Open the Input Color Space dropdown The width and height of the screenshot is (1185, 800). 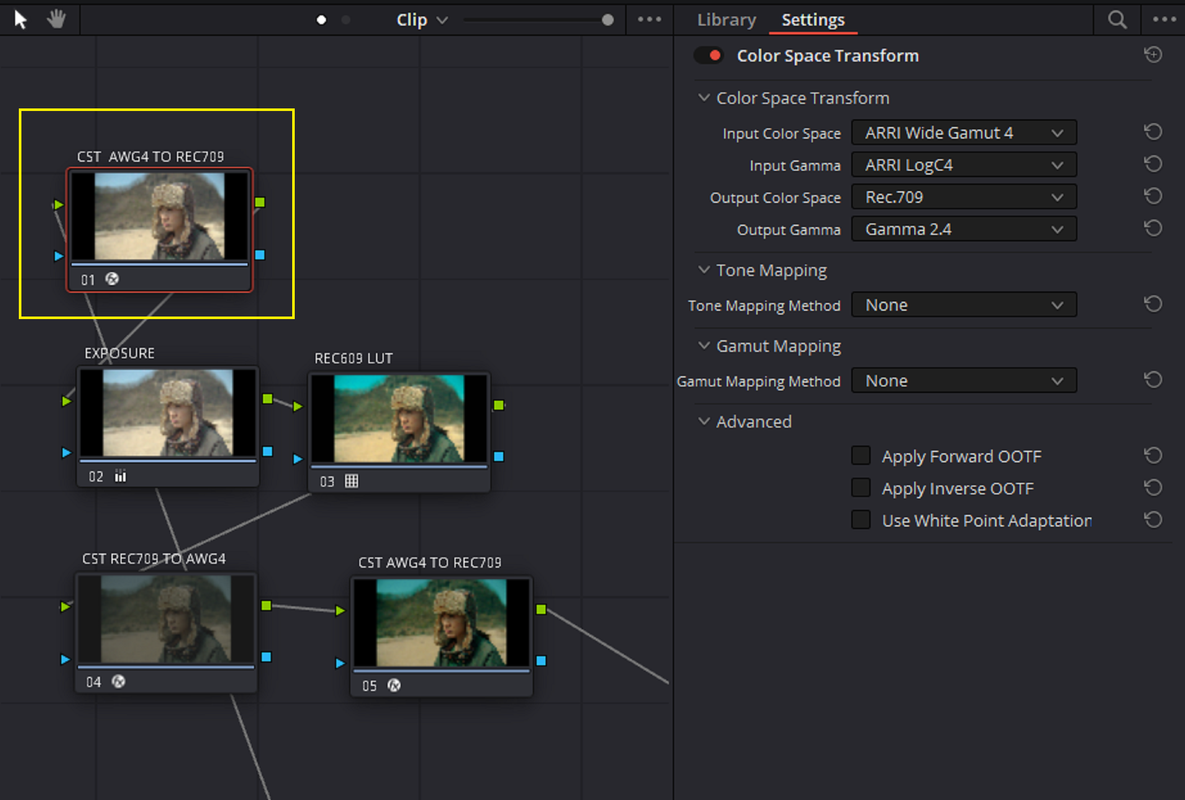pos(964,133)
